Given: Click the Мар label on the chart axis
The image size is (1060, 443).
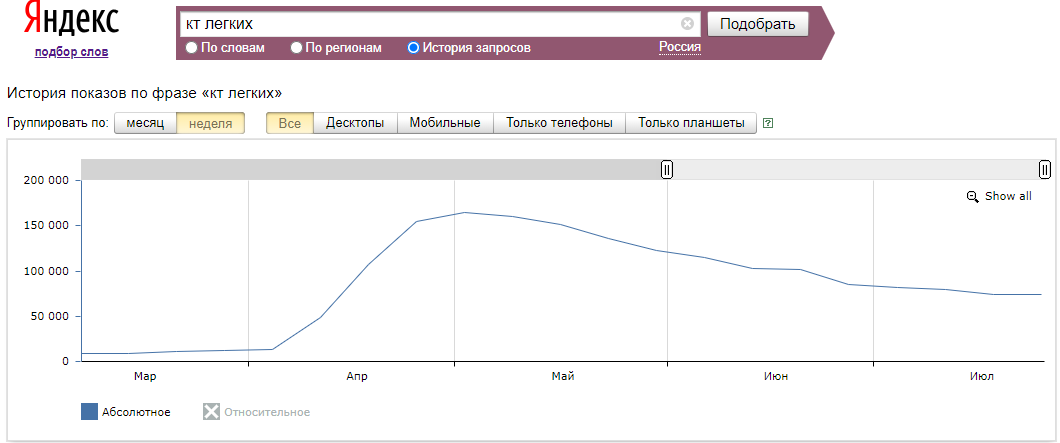Looking at the screenshot, I should (x=145, y=377).
